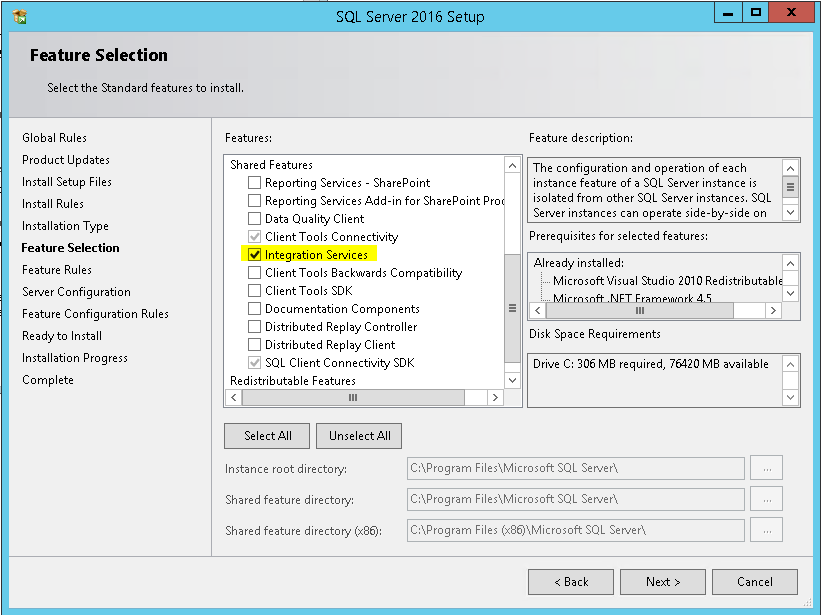This screenshot has width=821, height=615.
Task: Click vertical scrollbar thumb in Features list
Action: tap(513, 308)
